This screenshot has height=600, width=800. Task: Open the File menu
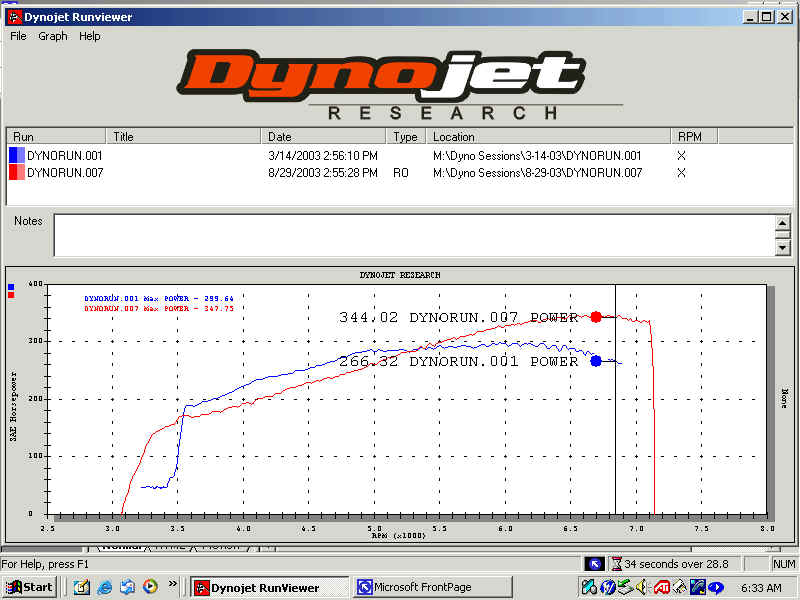coord(18,36)
